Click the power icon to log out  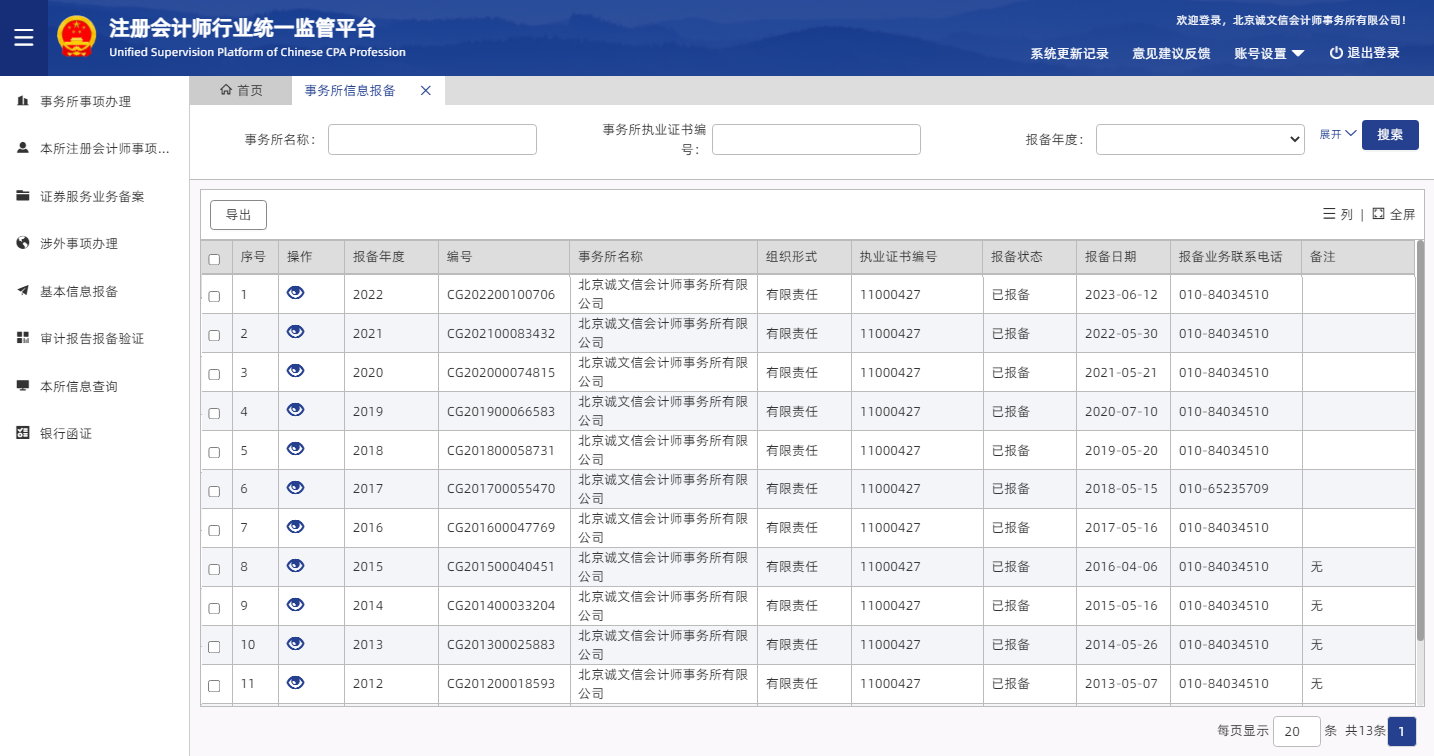1336,53
